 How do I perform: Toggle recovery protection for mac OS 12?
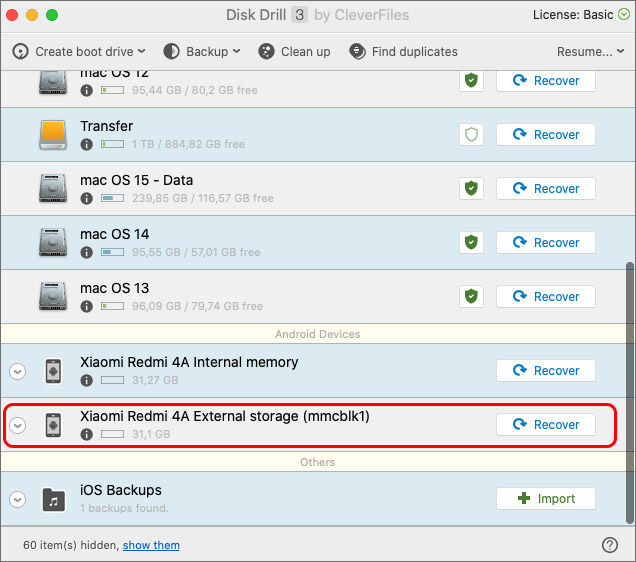click(471, 80)
